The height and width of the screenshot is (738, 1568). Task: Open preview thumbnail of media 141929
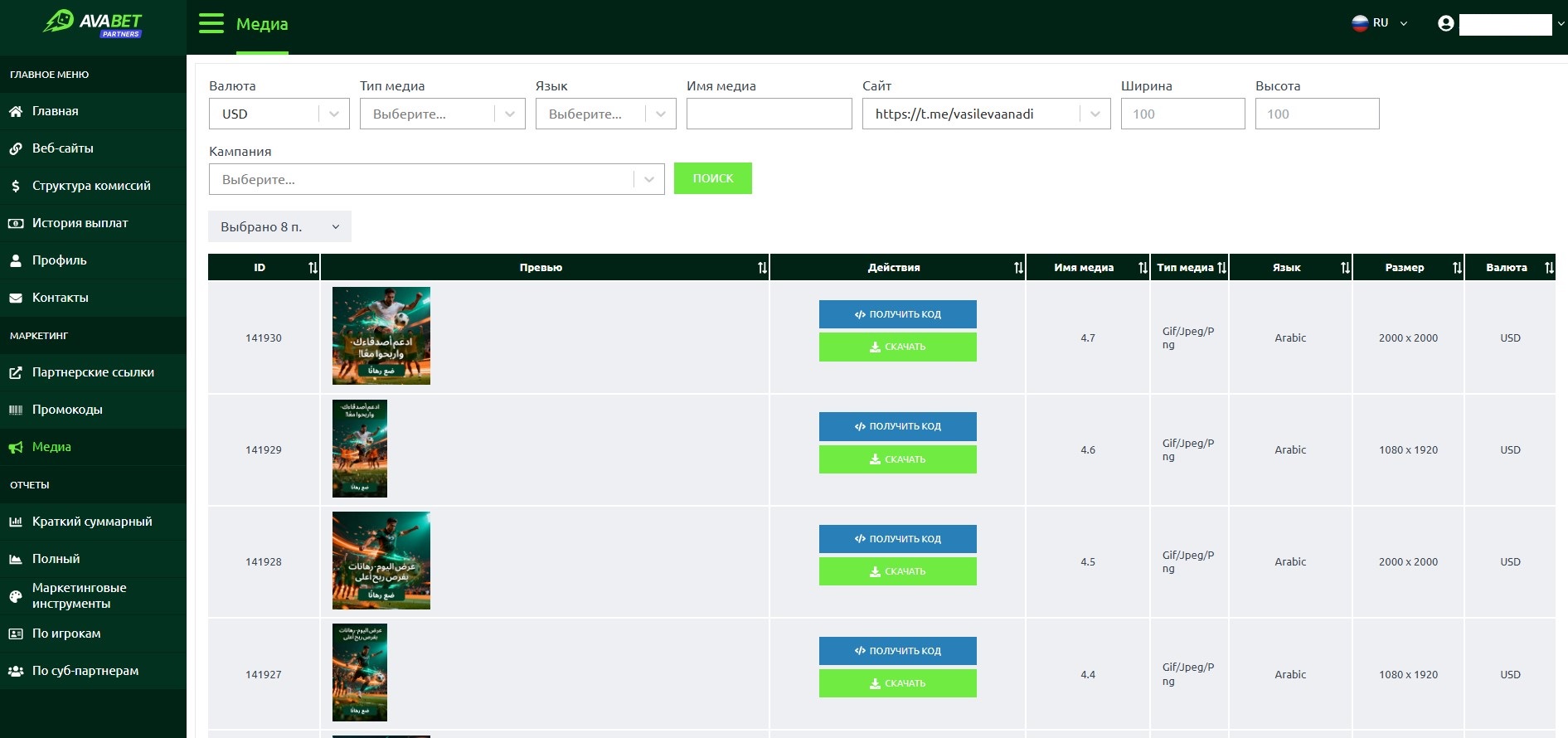click(360, 449)
